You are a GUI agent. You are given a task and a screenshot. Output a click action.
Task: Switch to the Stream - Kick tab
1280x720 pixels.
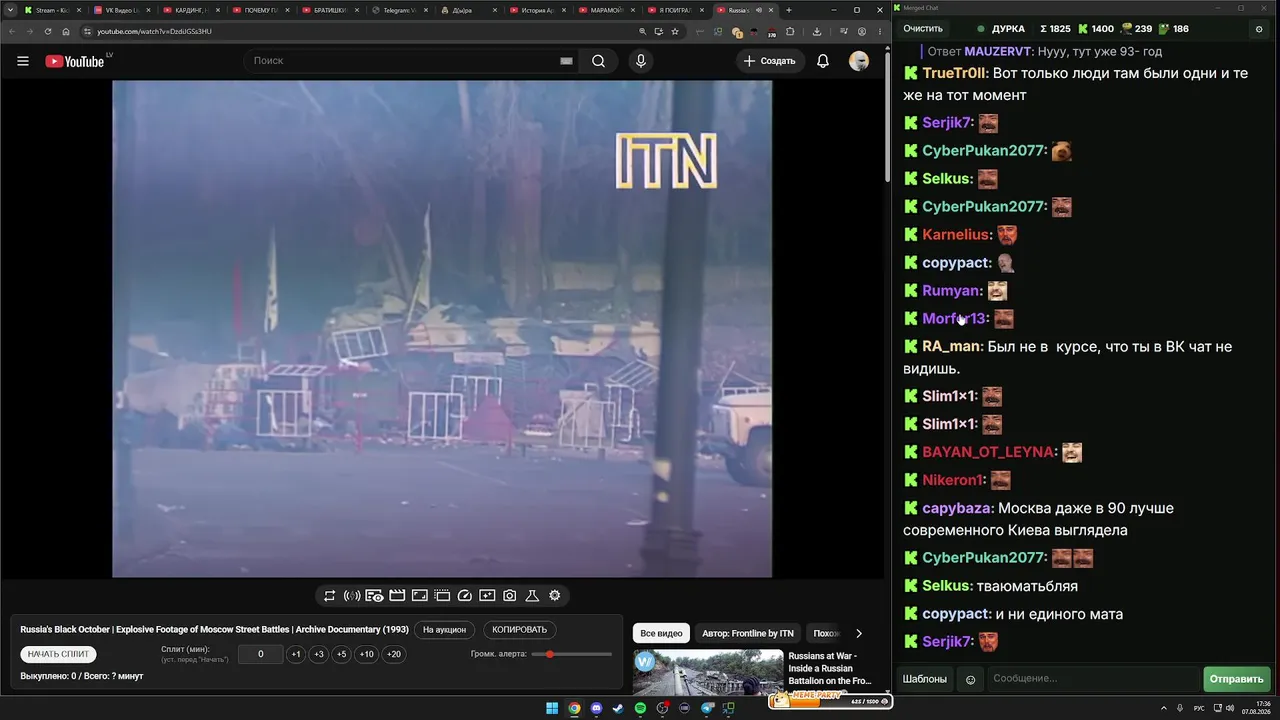point(50,10)
